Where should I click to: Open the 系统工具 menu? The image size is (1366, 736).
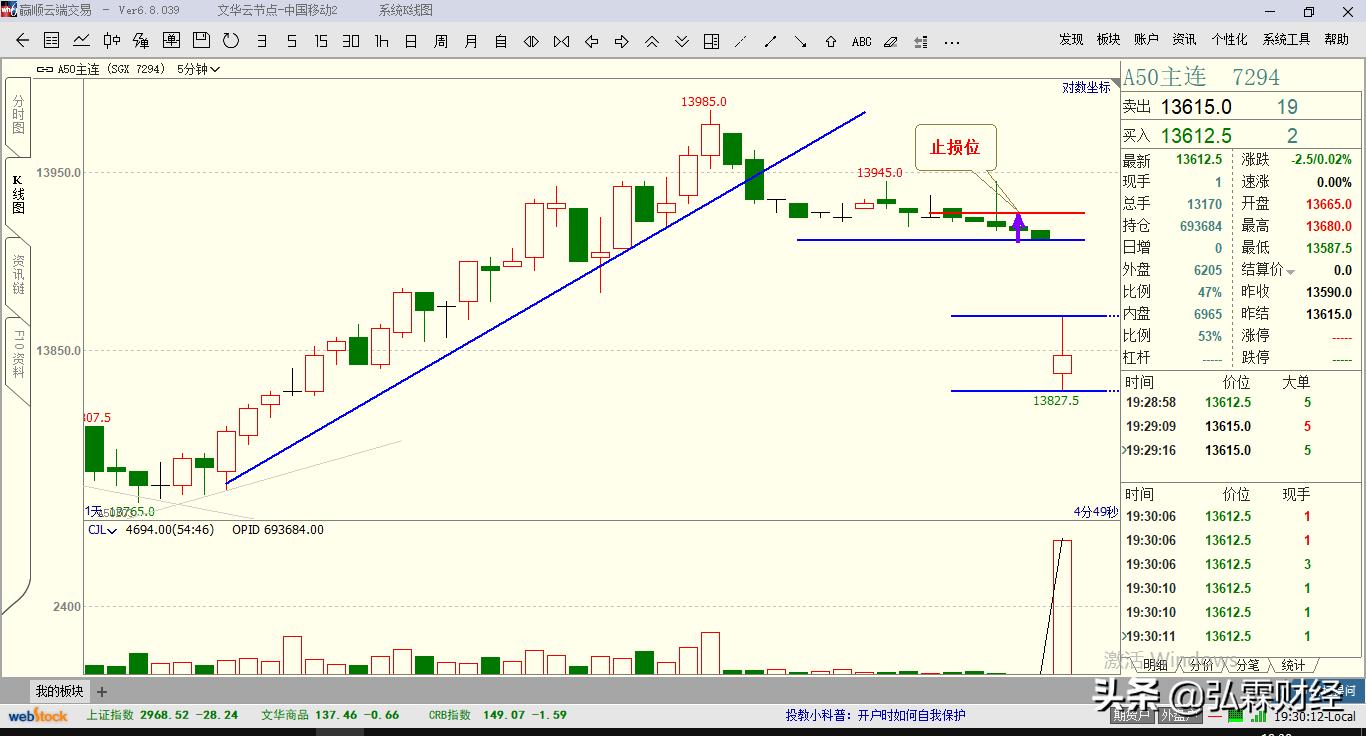pyautogui.click(x=1286, y=40)
